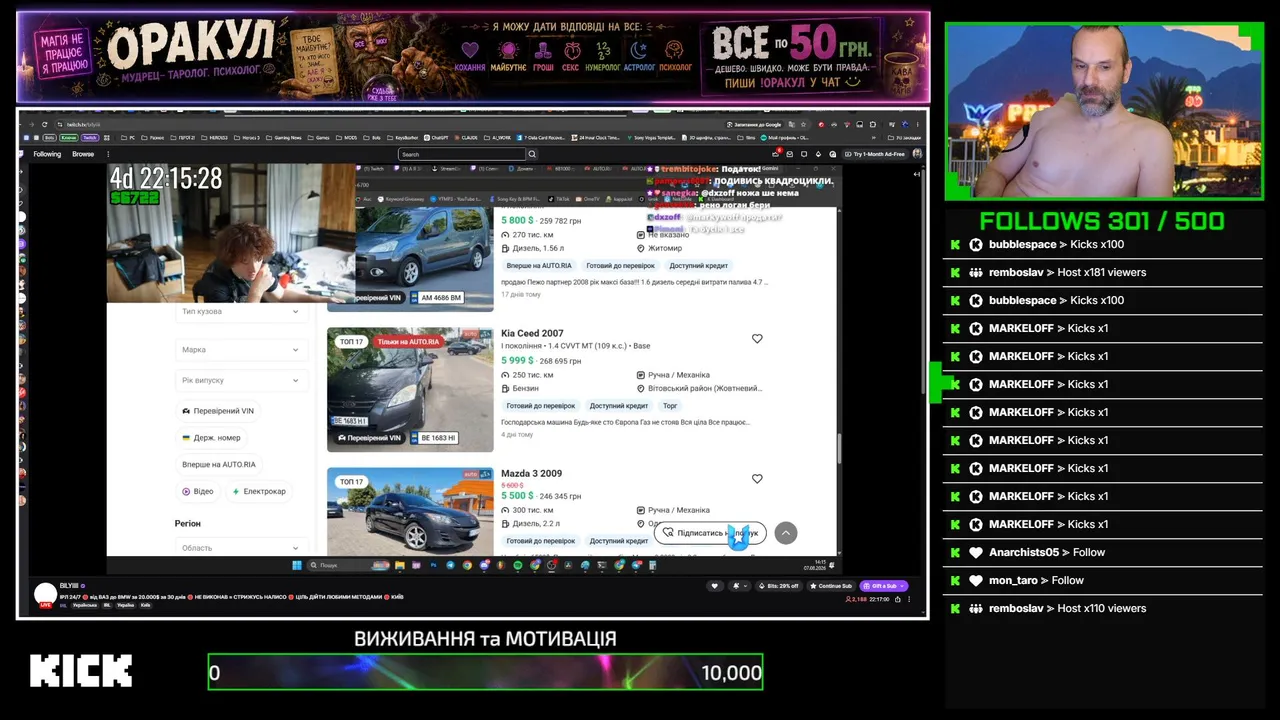Viewport: 1280px width, 720px height.
Task: Toggle the Електрокар filter chip
Action: (259, 492)
